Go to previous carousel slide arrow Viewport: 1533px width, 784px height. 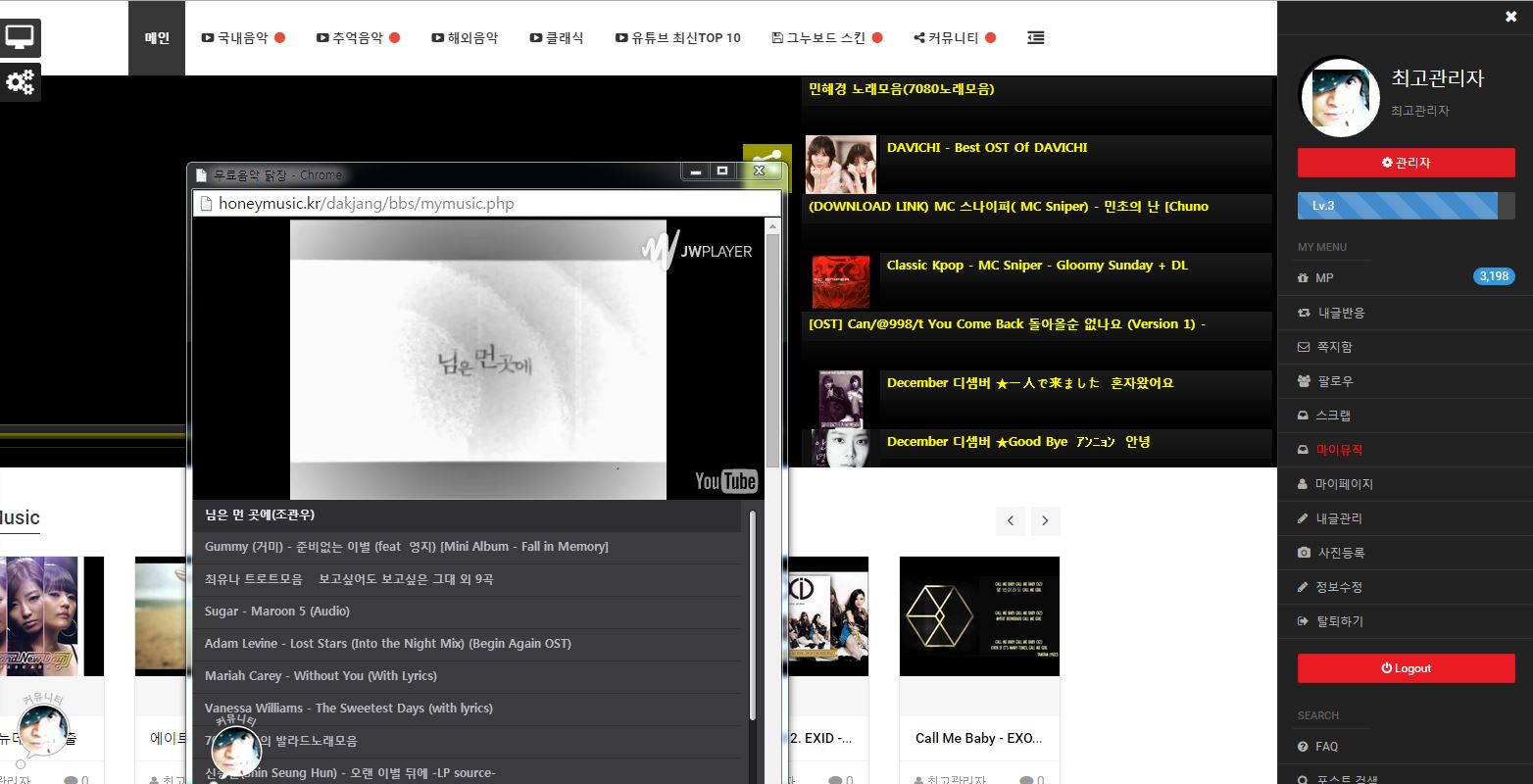coord(1011,521)
